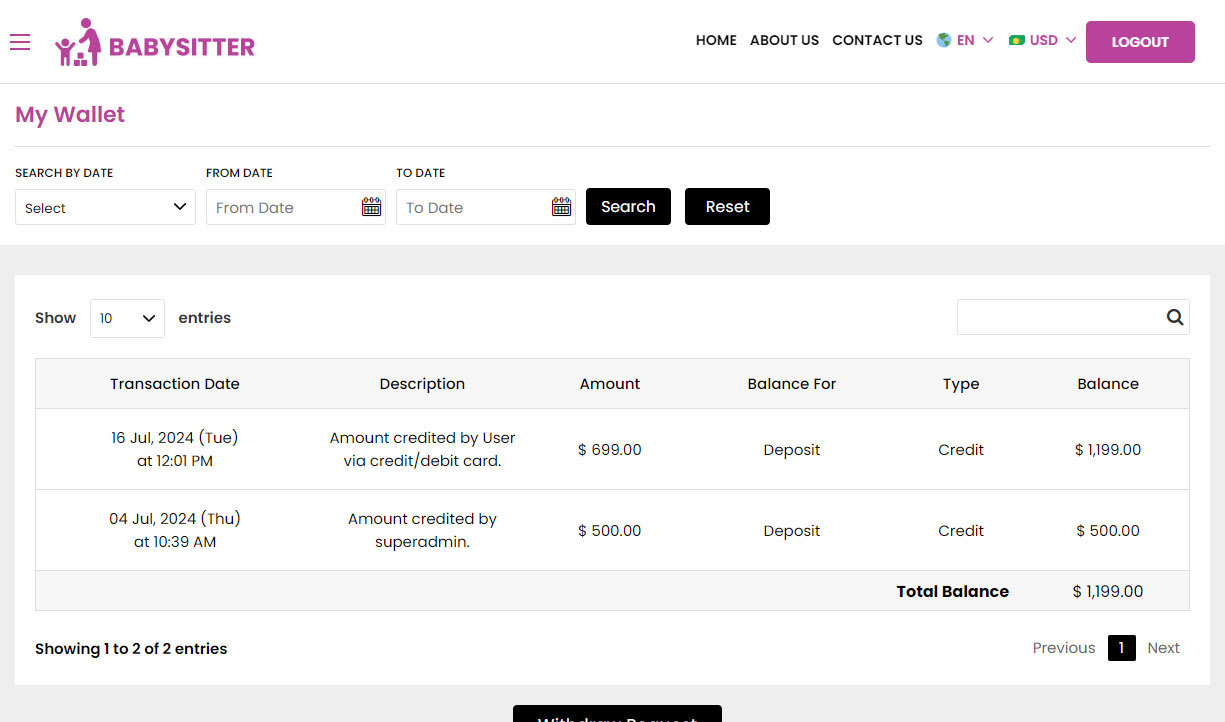Go to the Next page

click(x=1163, y=648)
